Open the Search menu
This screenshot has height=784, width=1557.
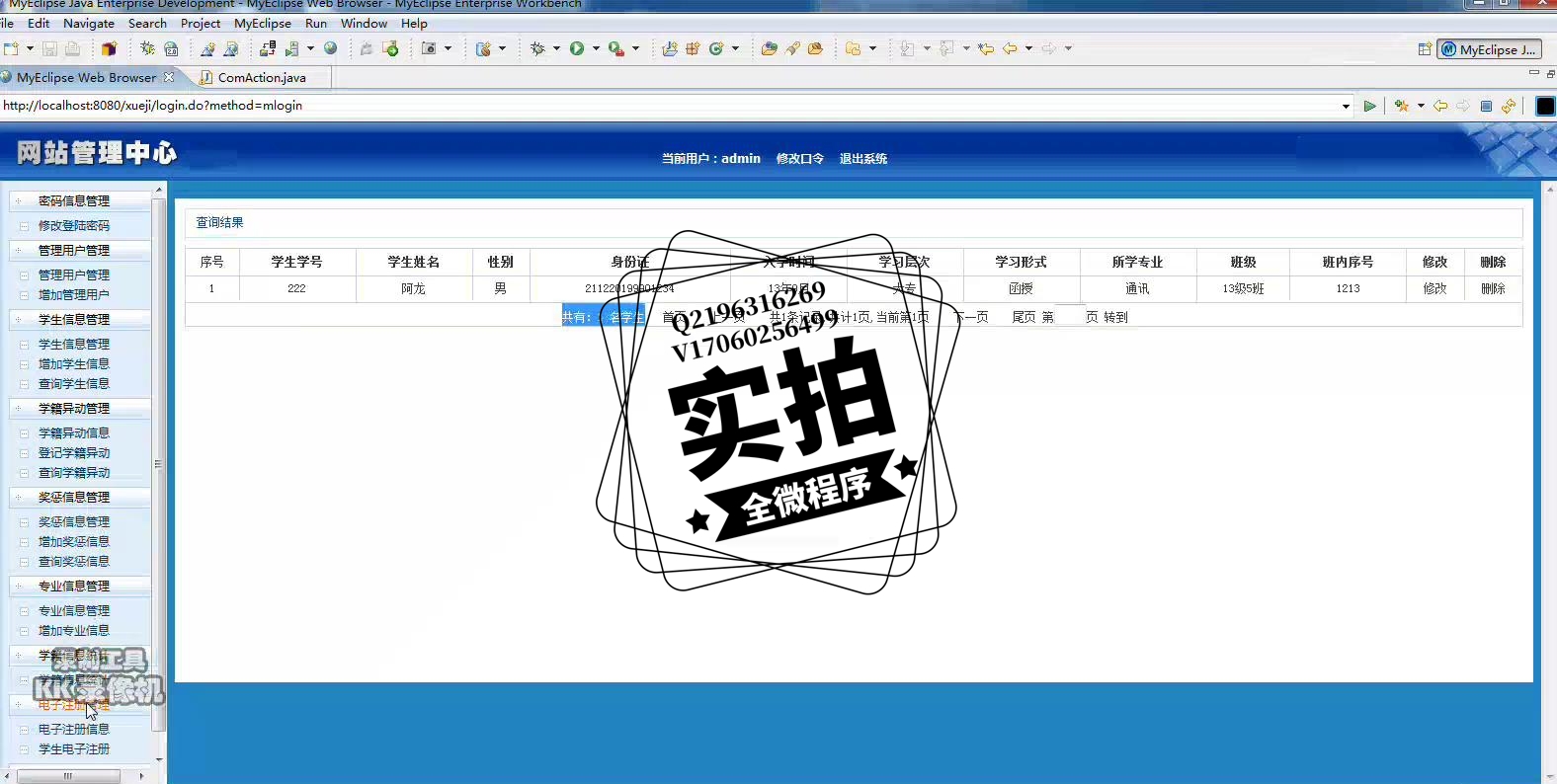pyautogui.click(x=147, y=23)
